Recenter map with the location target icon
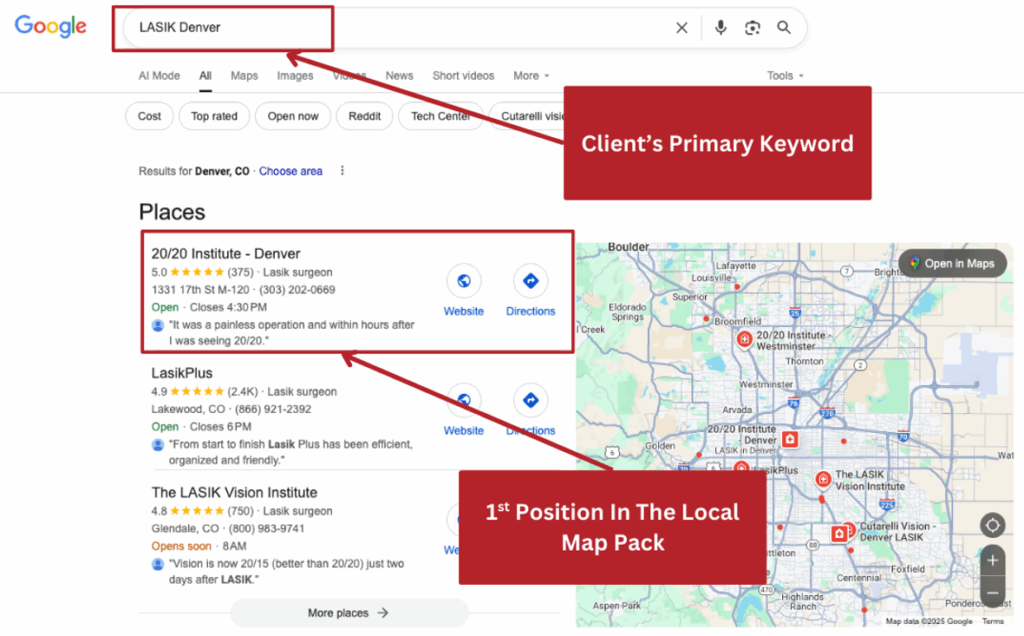Screen dimensions: 1024x636 pyautogui.click(x=992, y=525)
